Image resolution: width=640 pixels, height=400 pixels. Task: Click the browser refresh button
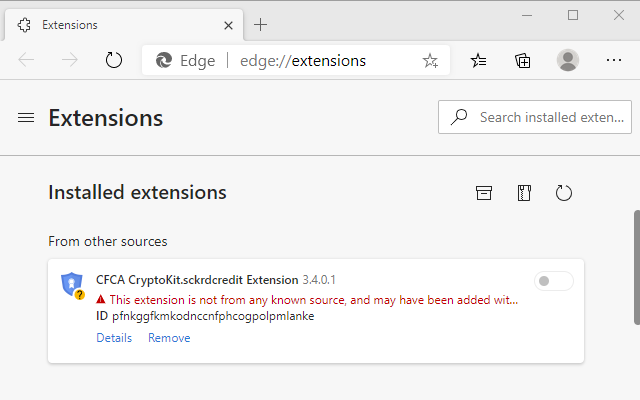coord(114,60)
